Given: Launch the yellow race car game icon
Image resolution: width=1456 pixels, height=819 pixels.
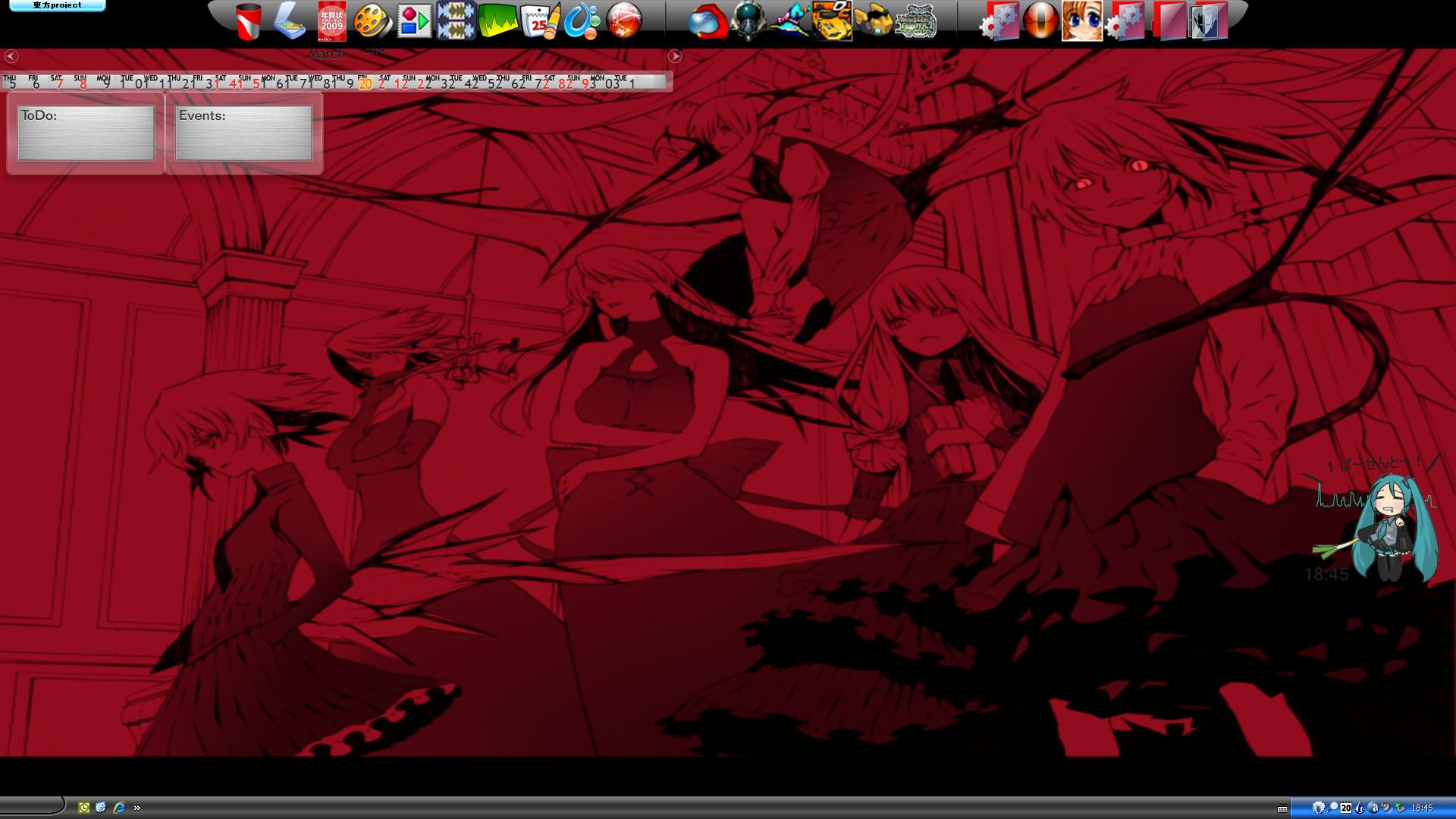Looking at the screenshot, I should tap(832, 21).
